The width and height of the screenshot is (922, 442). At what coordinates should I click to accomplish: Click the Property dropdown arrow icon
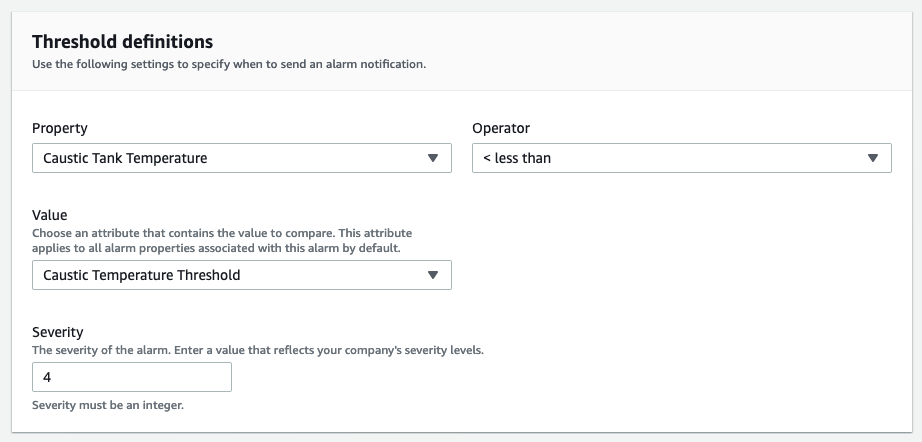point(433,158)
